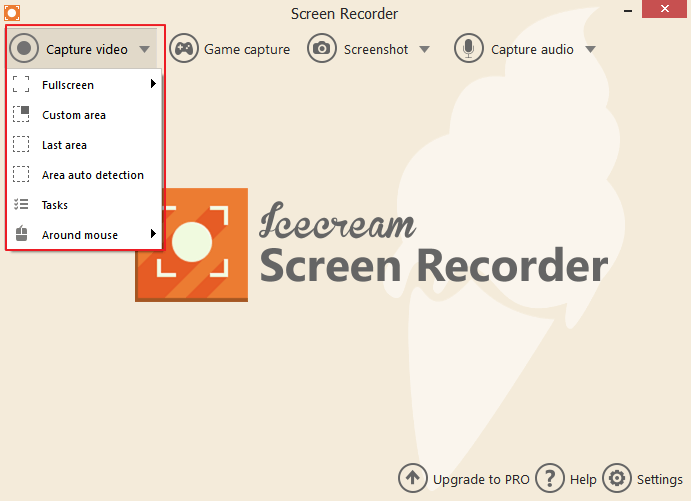The image size is (691, 501).
Task: Click the Capture audio microphone icon
Action: (x=469, y=48)
